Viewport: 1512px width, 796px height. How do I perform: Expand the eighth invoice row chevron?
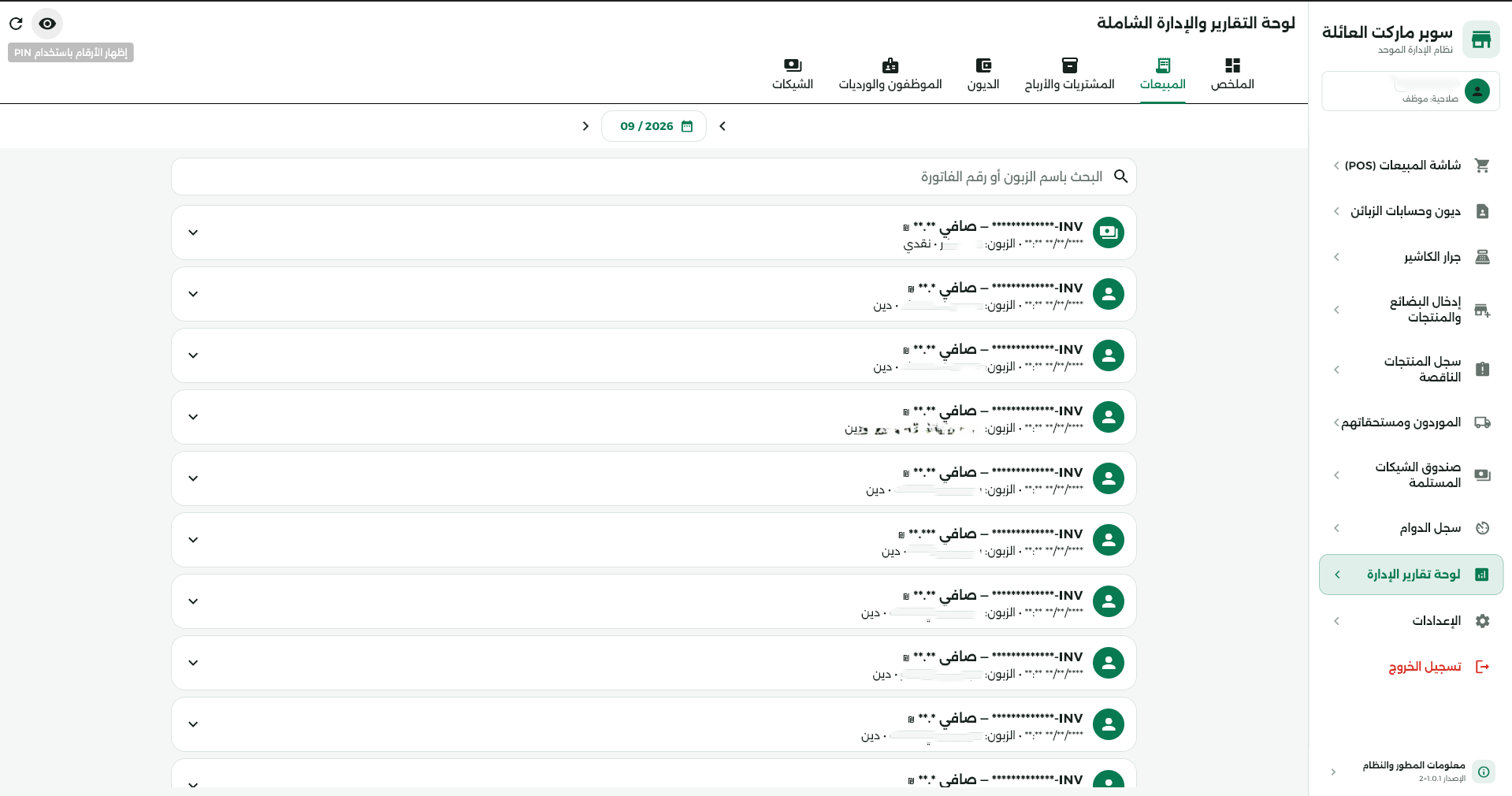193,663
